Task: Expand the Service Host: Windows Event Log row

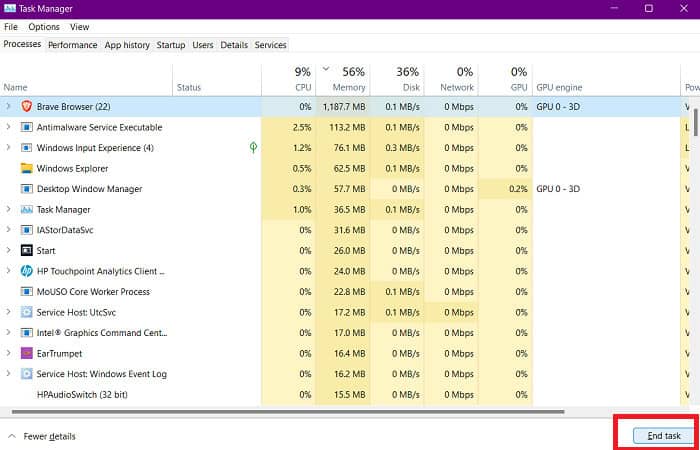Action: [8, 374]
